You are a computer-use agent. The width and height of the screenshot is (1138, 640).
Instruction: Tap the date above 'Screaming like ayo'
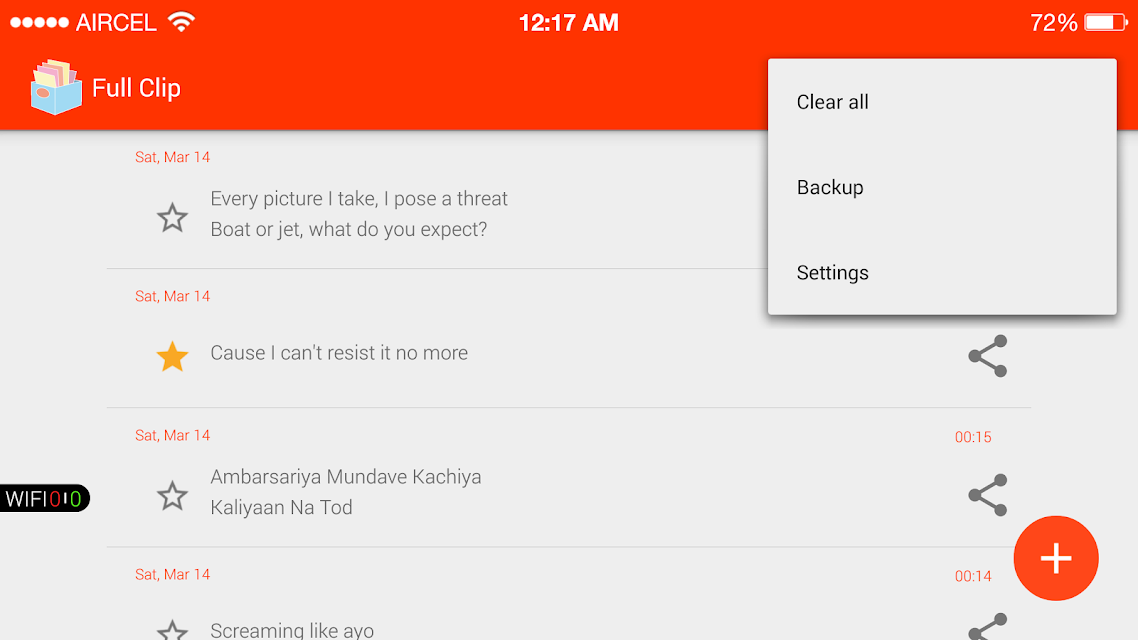pyautogui.click(x=173, y=575)
